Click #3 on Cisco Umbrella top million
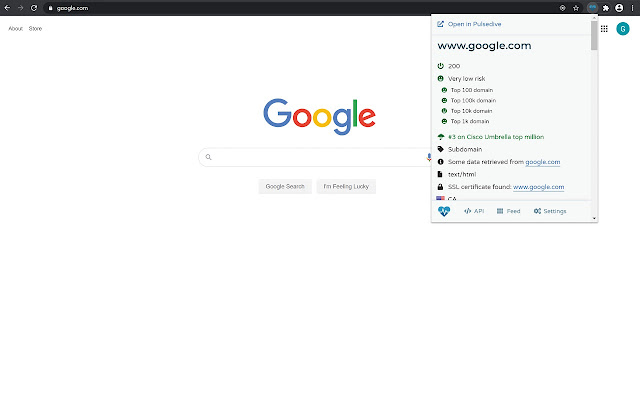Image resolution: width=640 pixels, height=400 pixels. point(496,137)
